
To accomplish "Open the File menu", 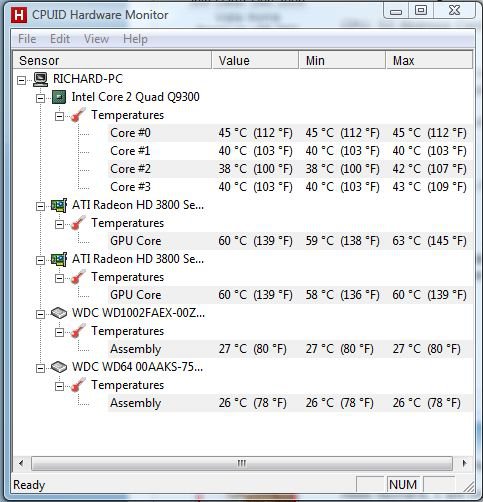I will click(x=27, y=39).
